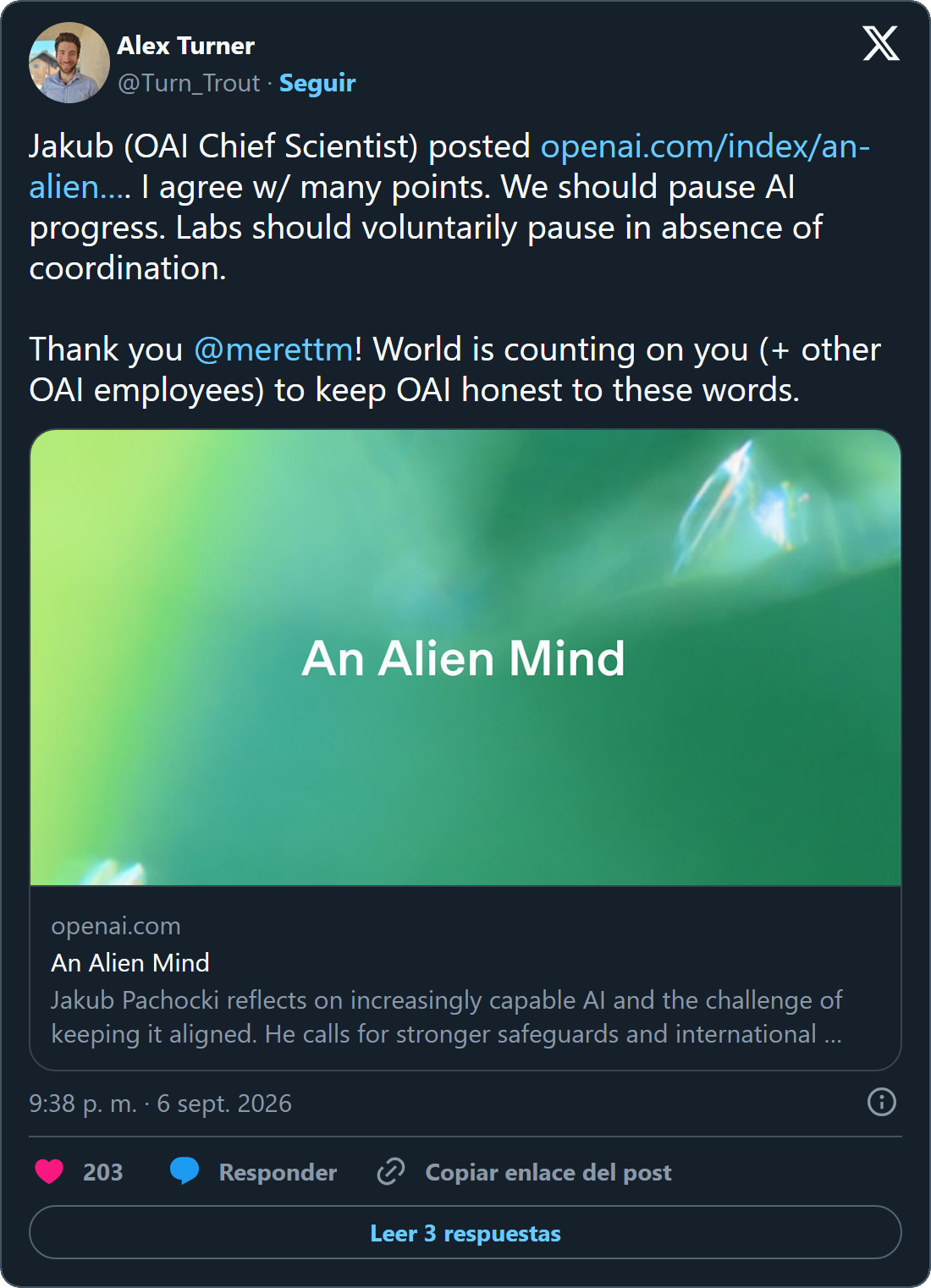The width and height of the screenshot is (931, 1288).
Task: Like the post with heart icon
Action: tap(49, 1171)
